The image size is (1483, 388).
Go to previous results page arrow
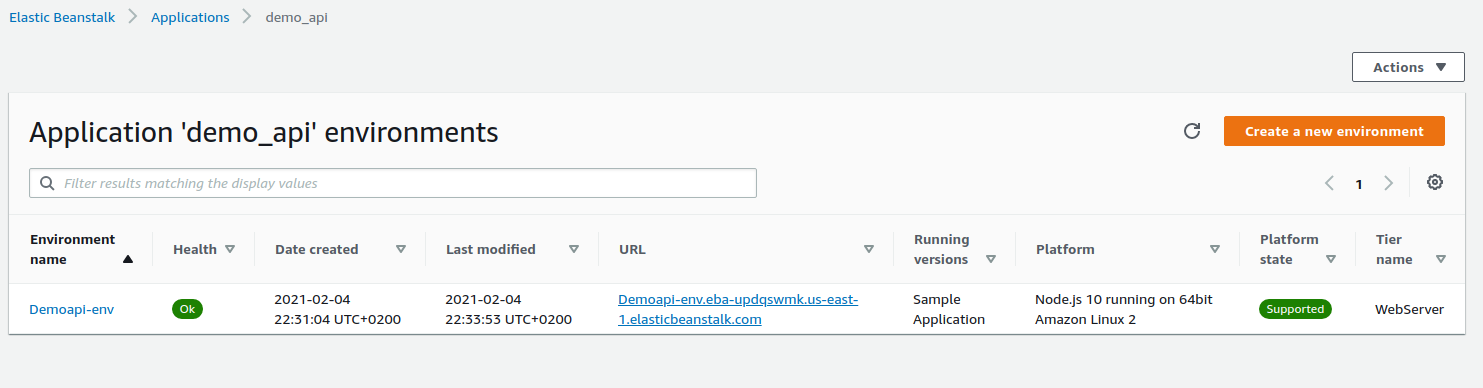[1330, 183]
